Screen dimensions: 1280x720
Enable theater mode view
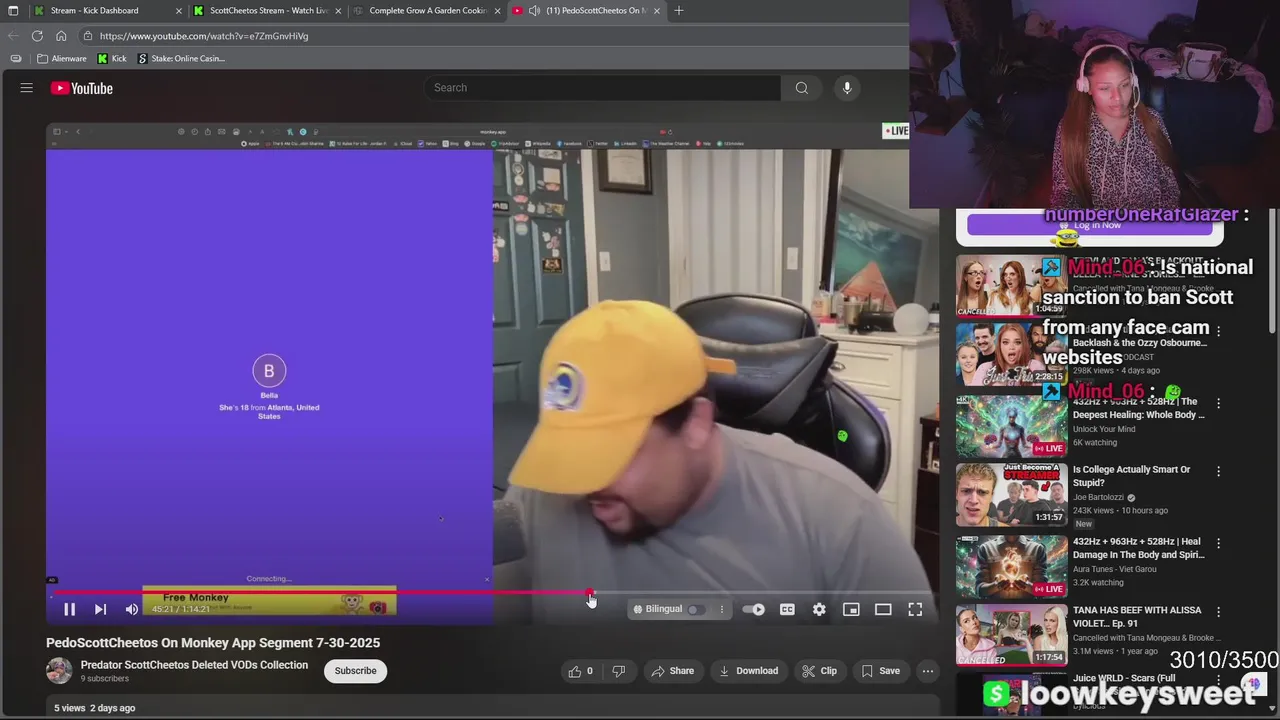coord(883,609)
